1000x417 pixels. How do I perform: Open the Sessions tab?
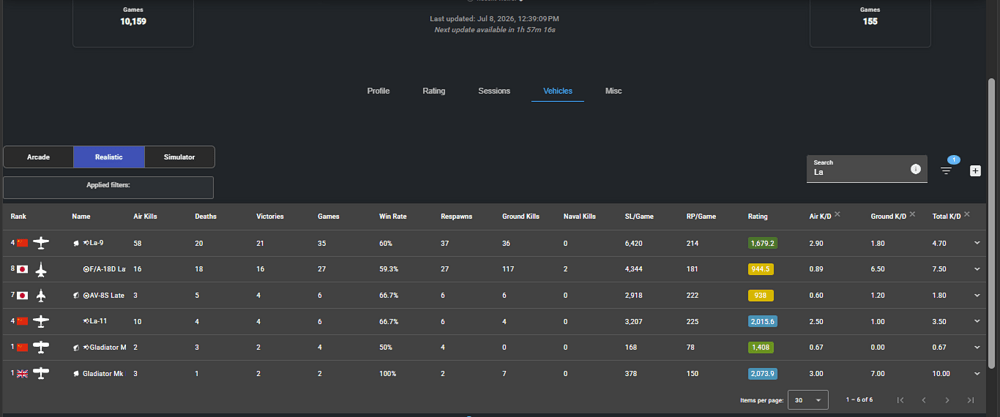(x=494, y=91)
